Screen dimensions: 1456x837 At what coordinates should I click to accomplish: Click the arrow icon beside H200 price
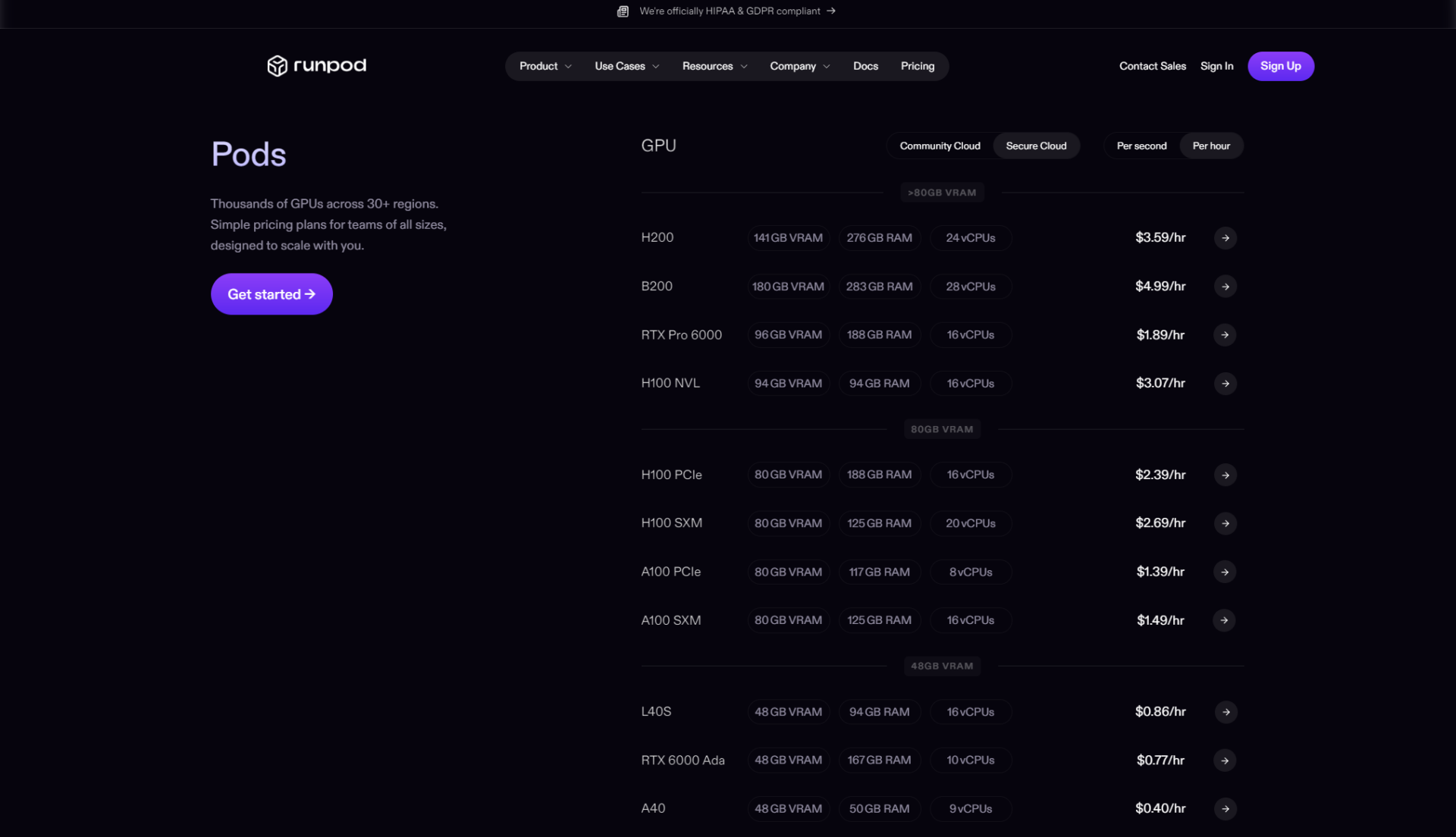coord(1225,238)
